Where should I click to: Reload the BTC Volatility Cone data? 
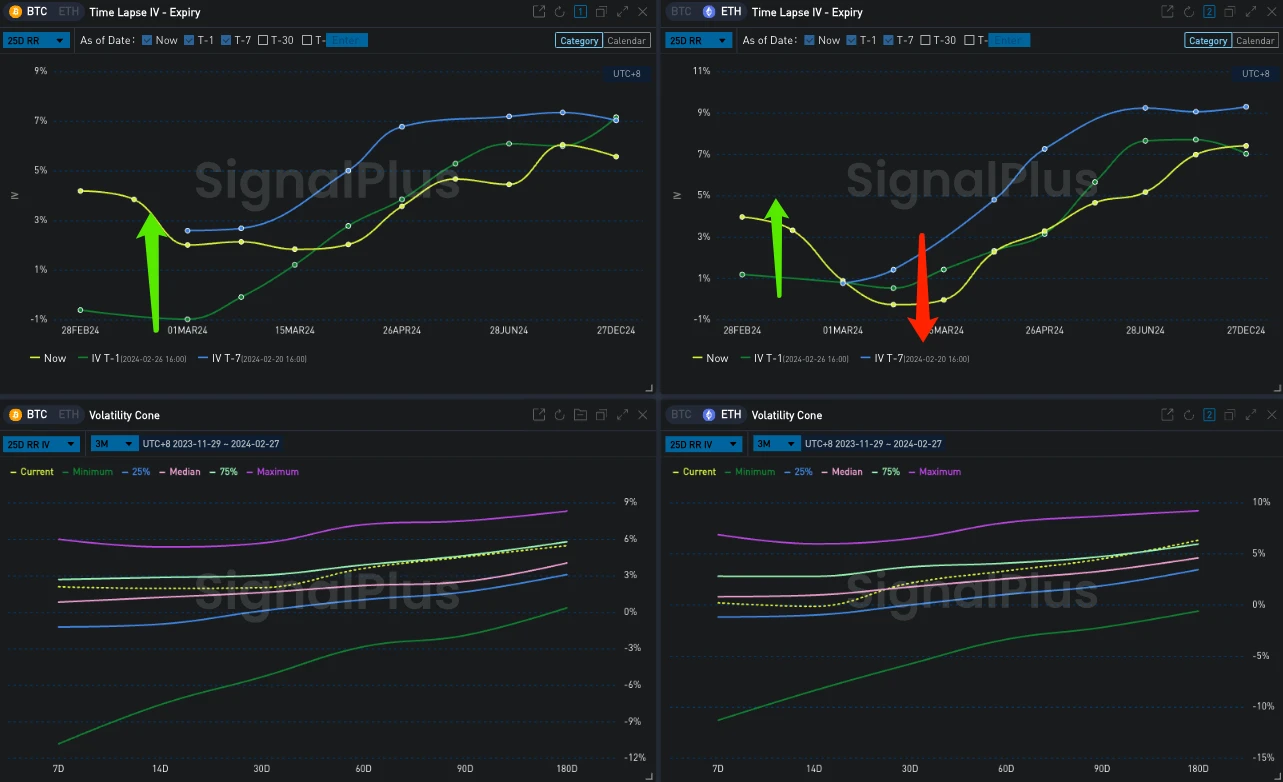click(559, 414)
